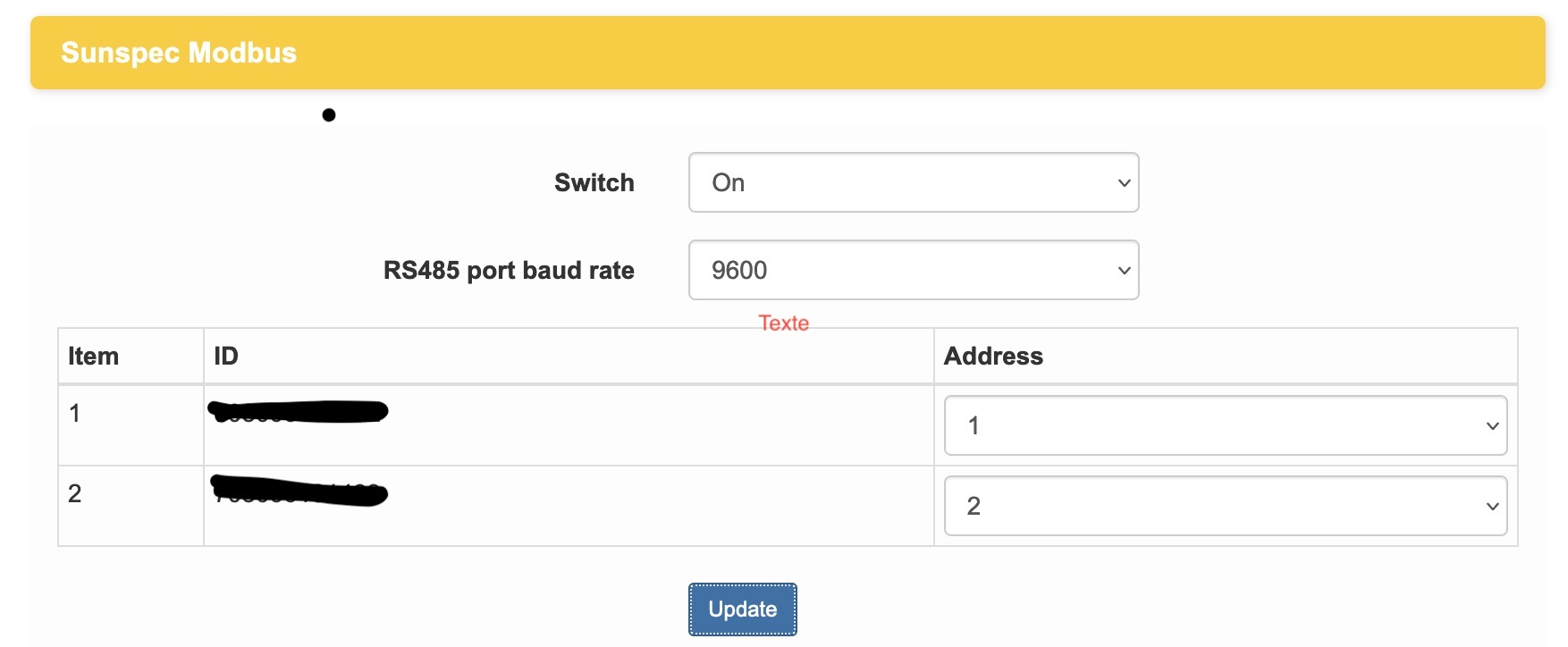Click the Sunspec Modbus header title
Image resolution: width=1568 pixels, height=647 pixels.
click(x=179, y=53)
